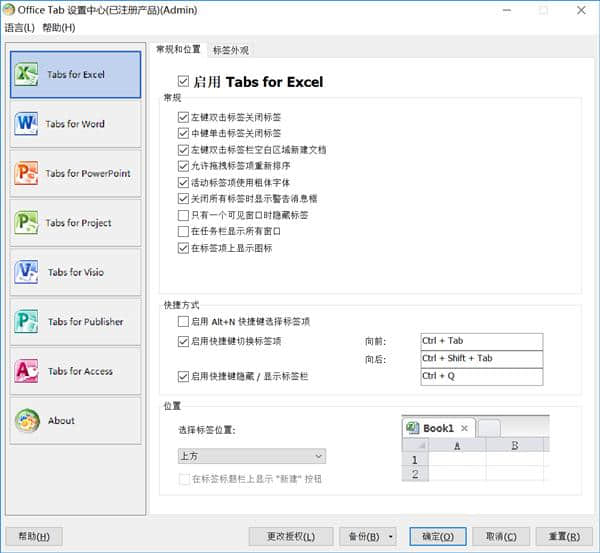This screenshot has width=600, height=553.
Task: Click the 选择标签位置: label
Action: point(207,430)
